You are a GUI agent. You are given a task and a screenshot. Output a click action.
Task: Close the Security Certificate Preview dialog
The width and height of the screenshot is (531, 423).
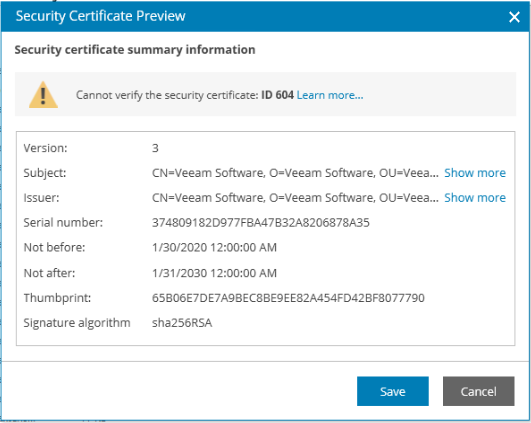point(514,17)
